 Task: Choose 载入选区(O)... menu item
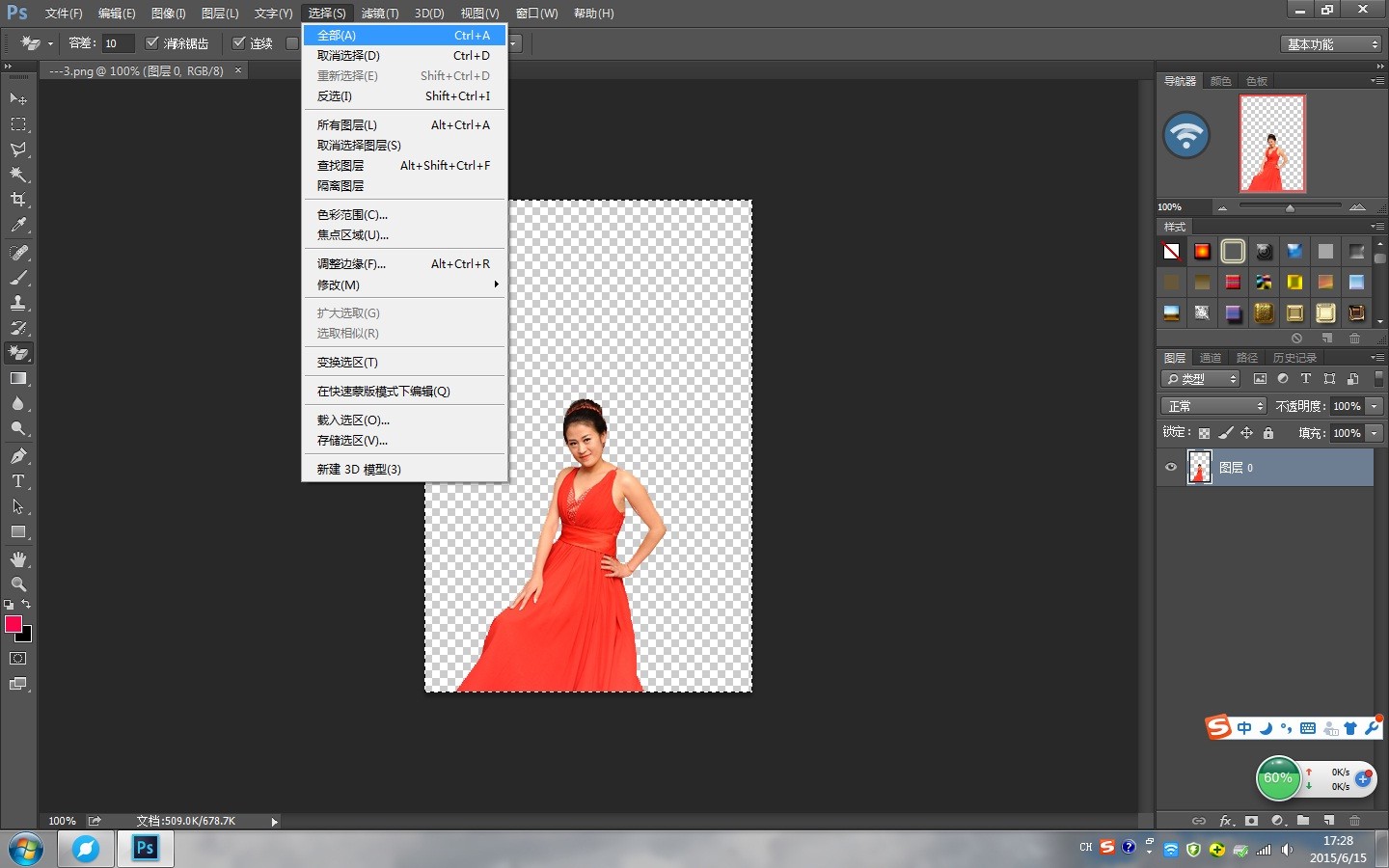405,420
